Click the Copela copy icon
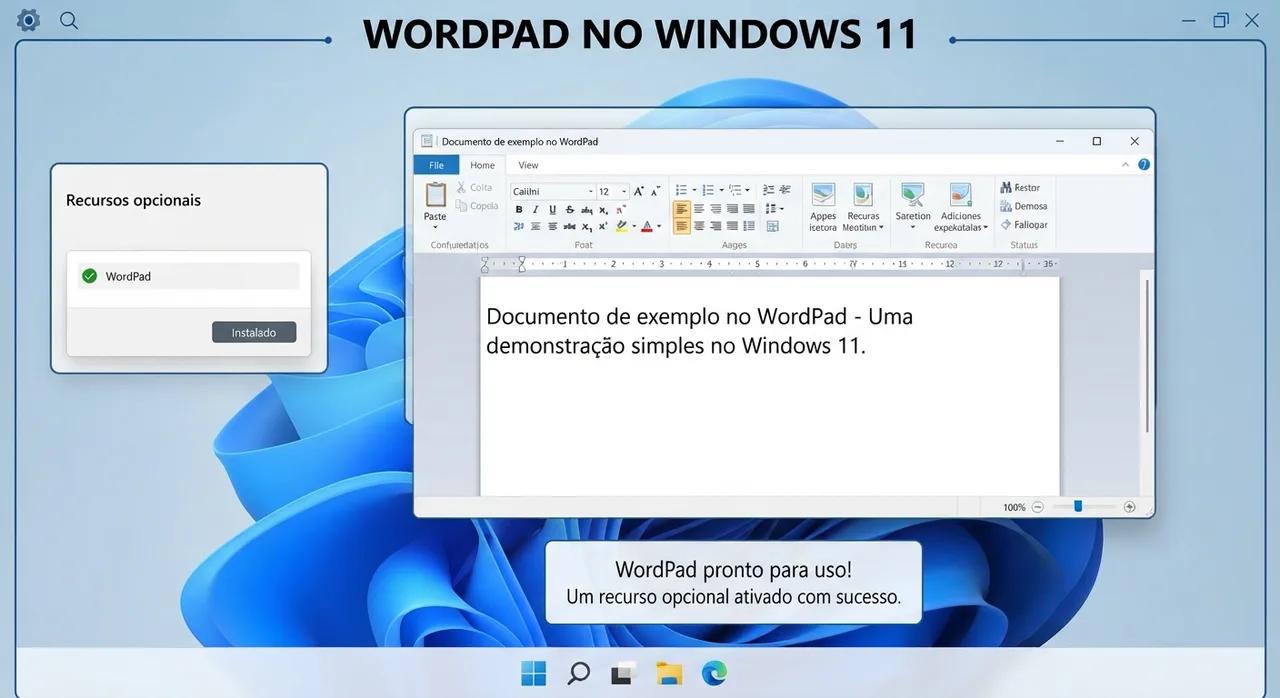Viewport: 1280px width, 698px height. 462,206
